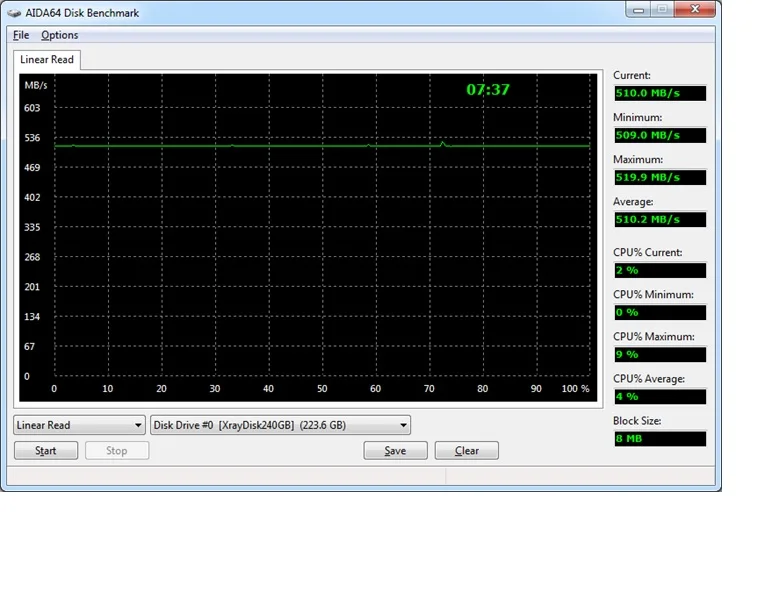Save the benchmark results
Viewport: 768px width, 614px height.
coord(395,450)
